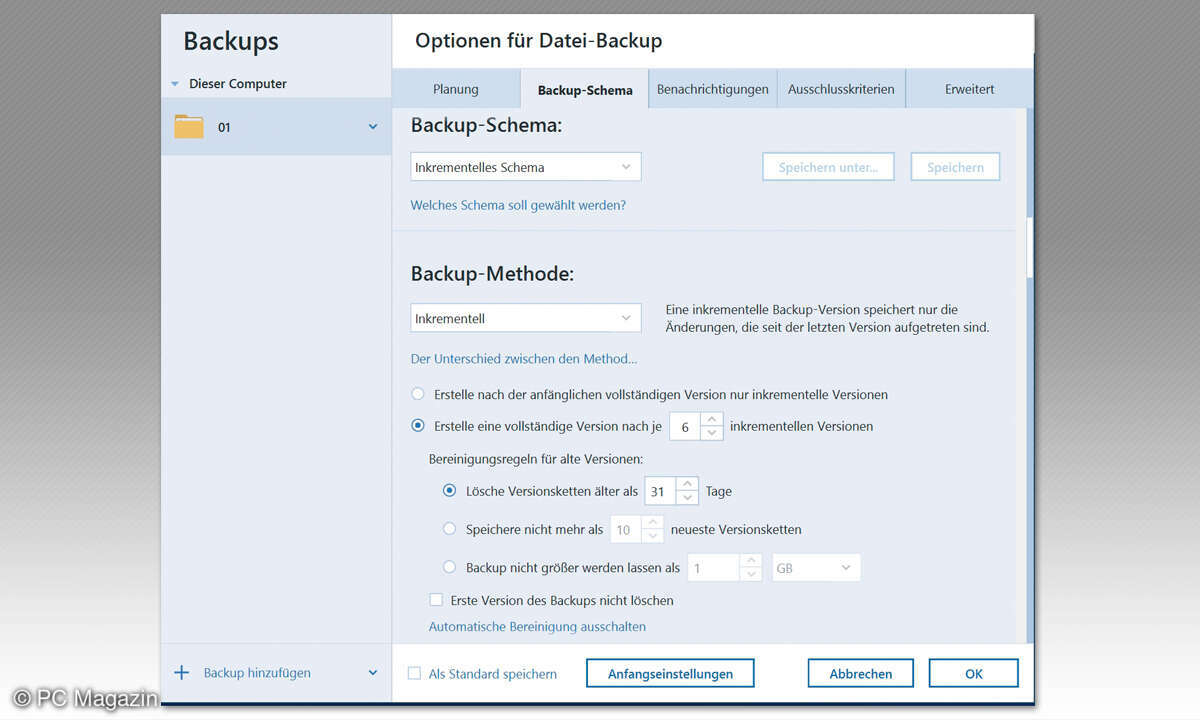Click the yellow folder icon for backup 01
This screenshot has width=1200, height=720.
pyautogui.click(x=189, y=127)
